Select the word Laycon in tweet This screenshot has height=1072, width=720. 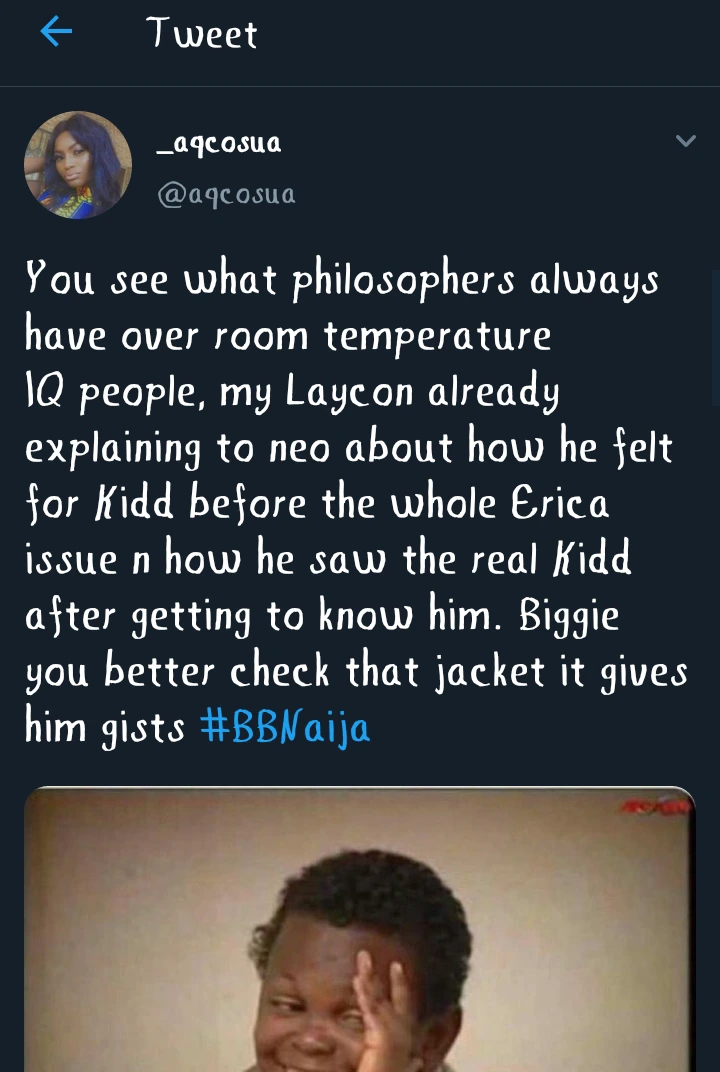pos(349,392)
